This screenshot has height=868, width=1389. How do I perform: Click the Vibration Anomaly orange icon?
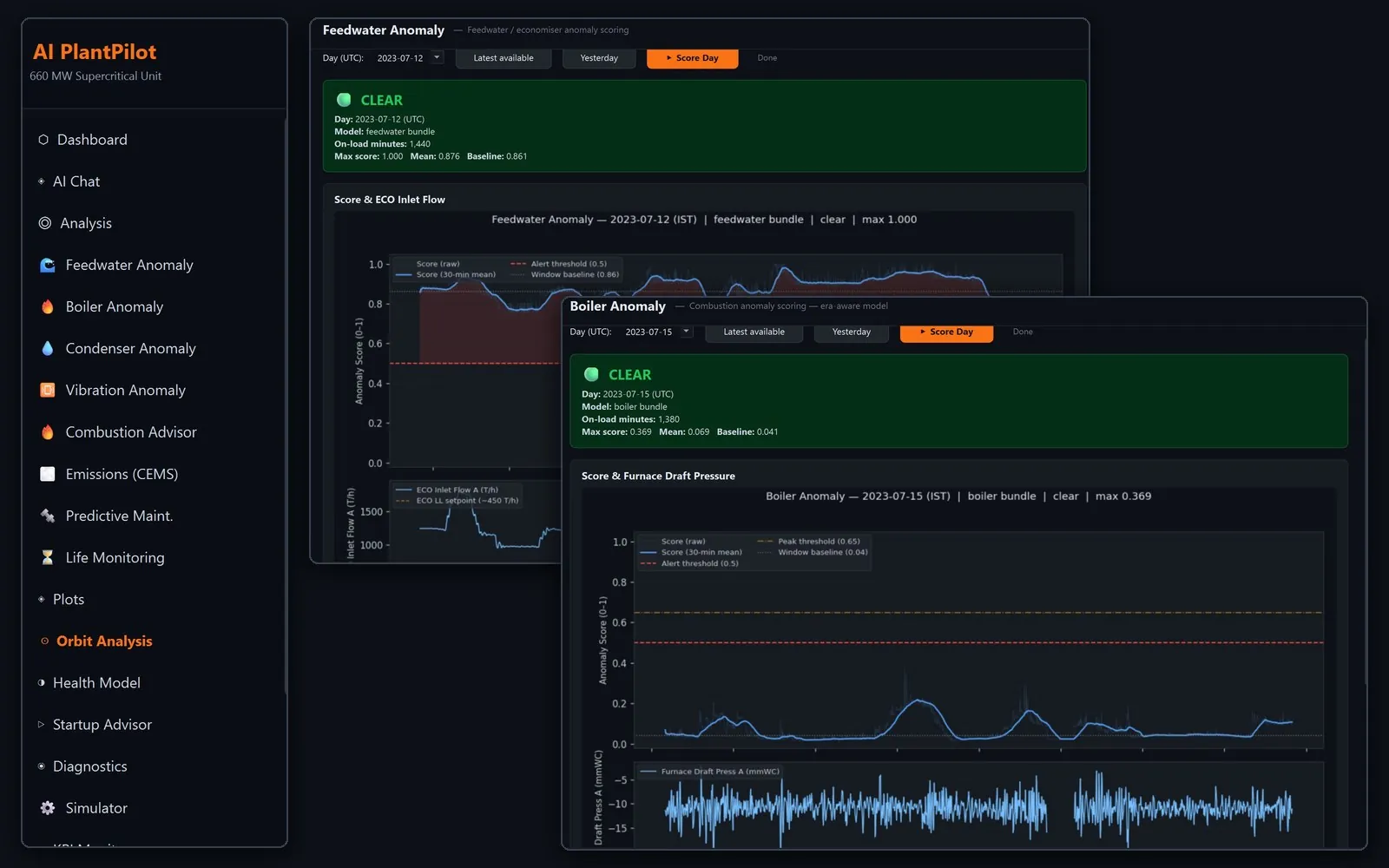[x=48, y=390]
